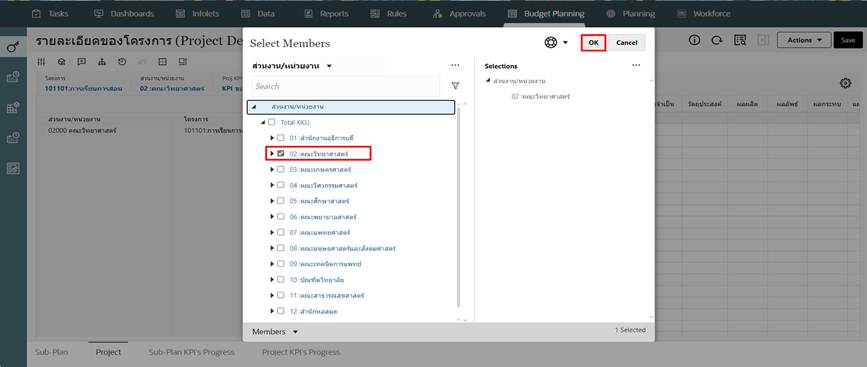Switch to the Dashboards tab
Image resolution: width=867 pixels, height=367 pixels.
point(124,13)
